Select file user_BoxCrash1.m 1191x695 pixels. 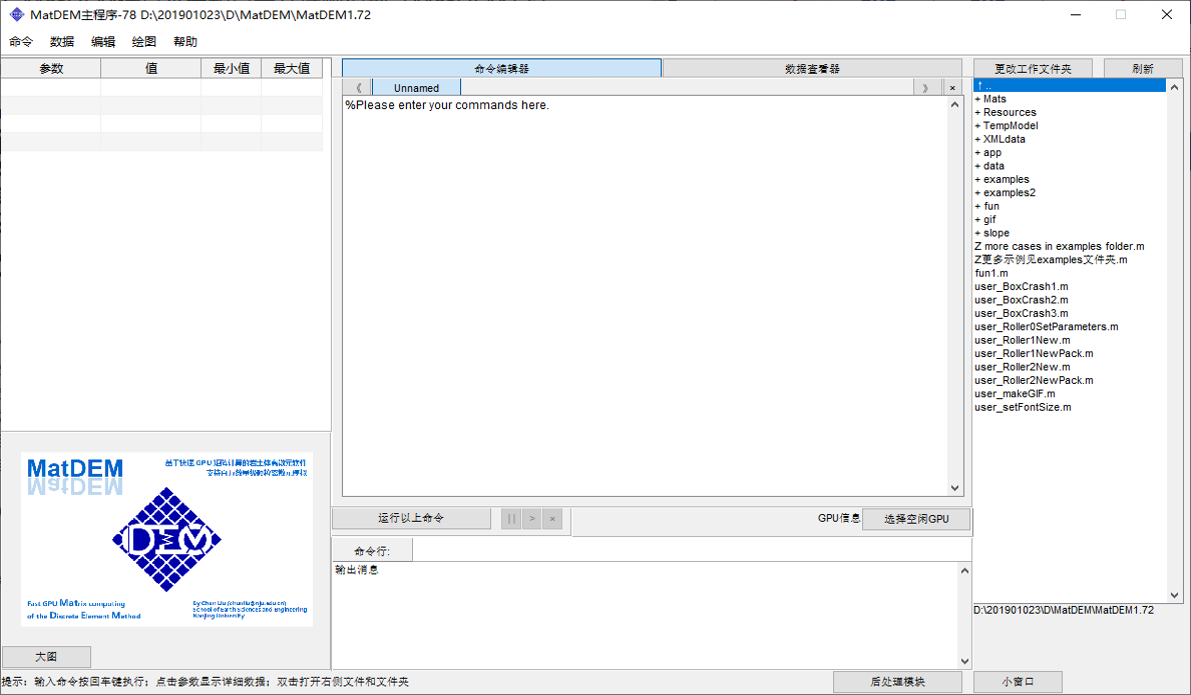pos(1069,286)
